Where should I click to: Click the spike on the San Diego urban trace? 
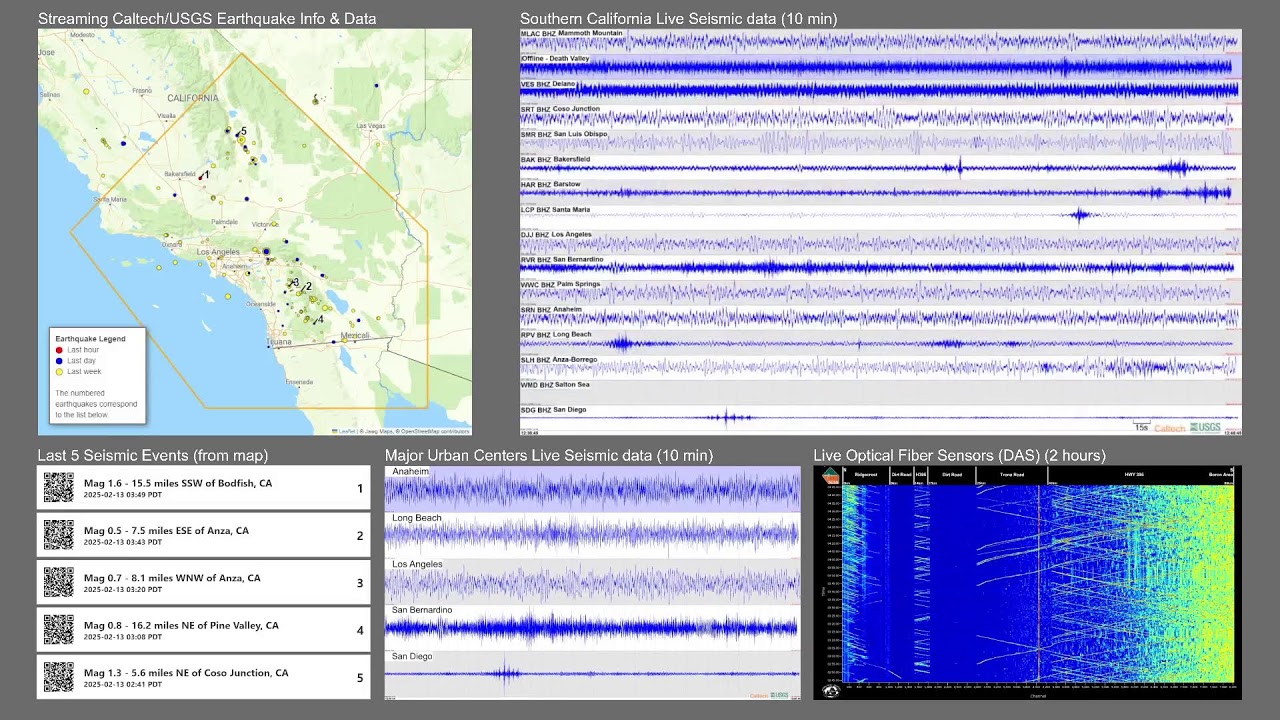coord(506,673)
